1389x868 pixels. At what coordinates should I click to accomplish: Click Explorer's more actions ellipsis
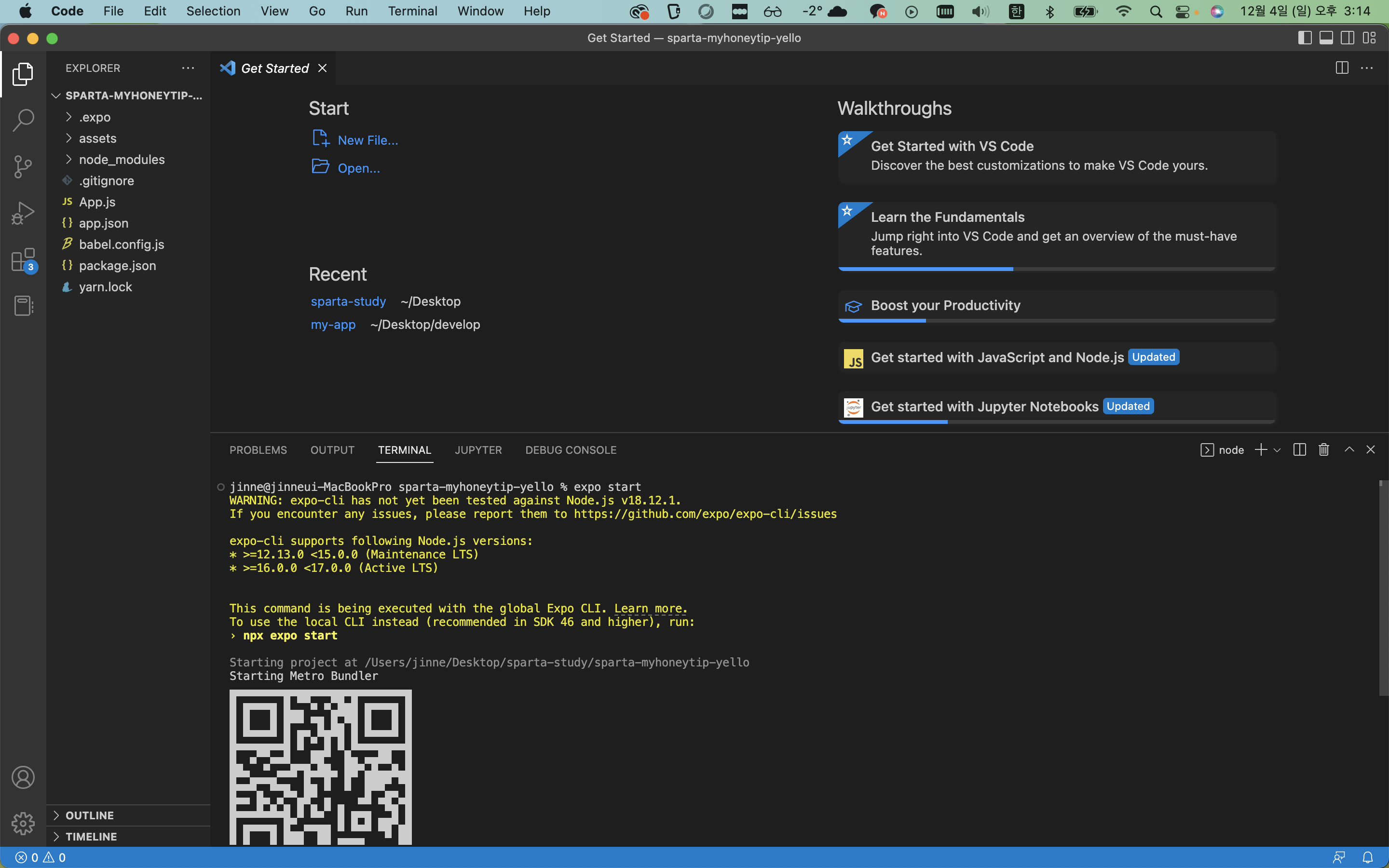point(188,68)
